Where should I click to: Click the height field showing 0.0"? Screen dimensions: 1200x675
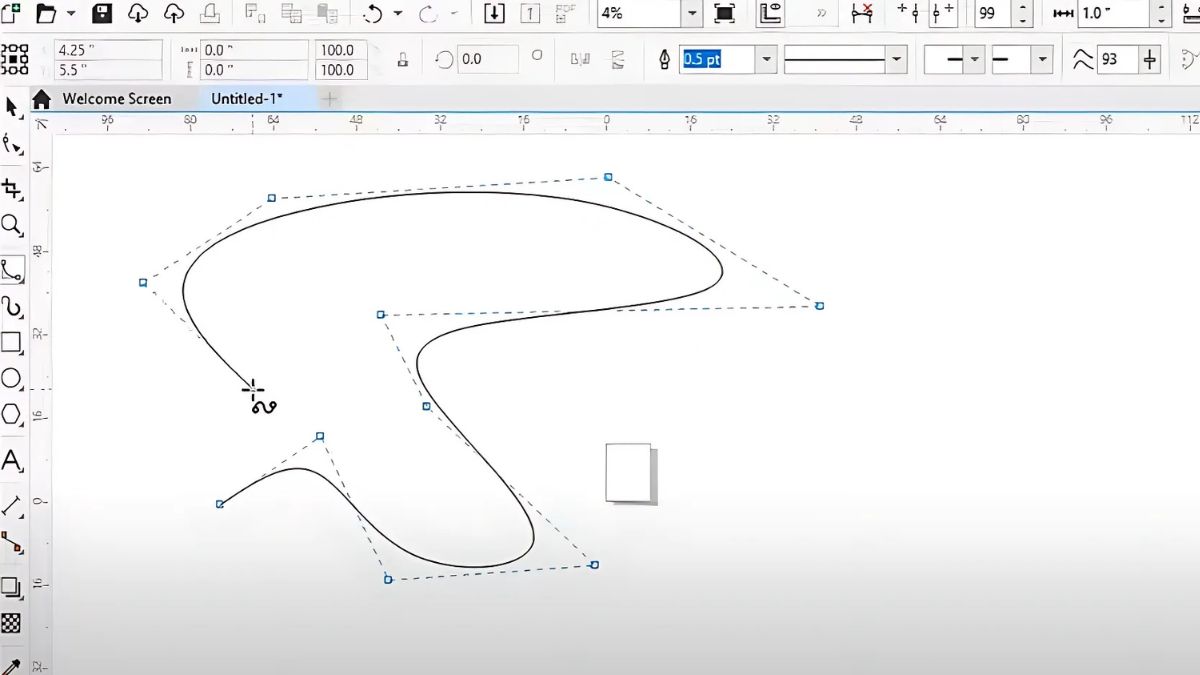(254, 70)
